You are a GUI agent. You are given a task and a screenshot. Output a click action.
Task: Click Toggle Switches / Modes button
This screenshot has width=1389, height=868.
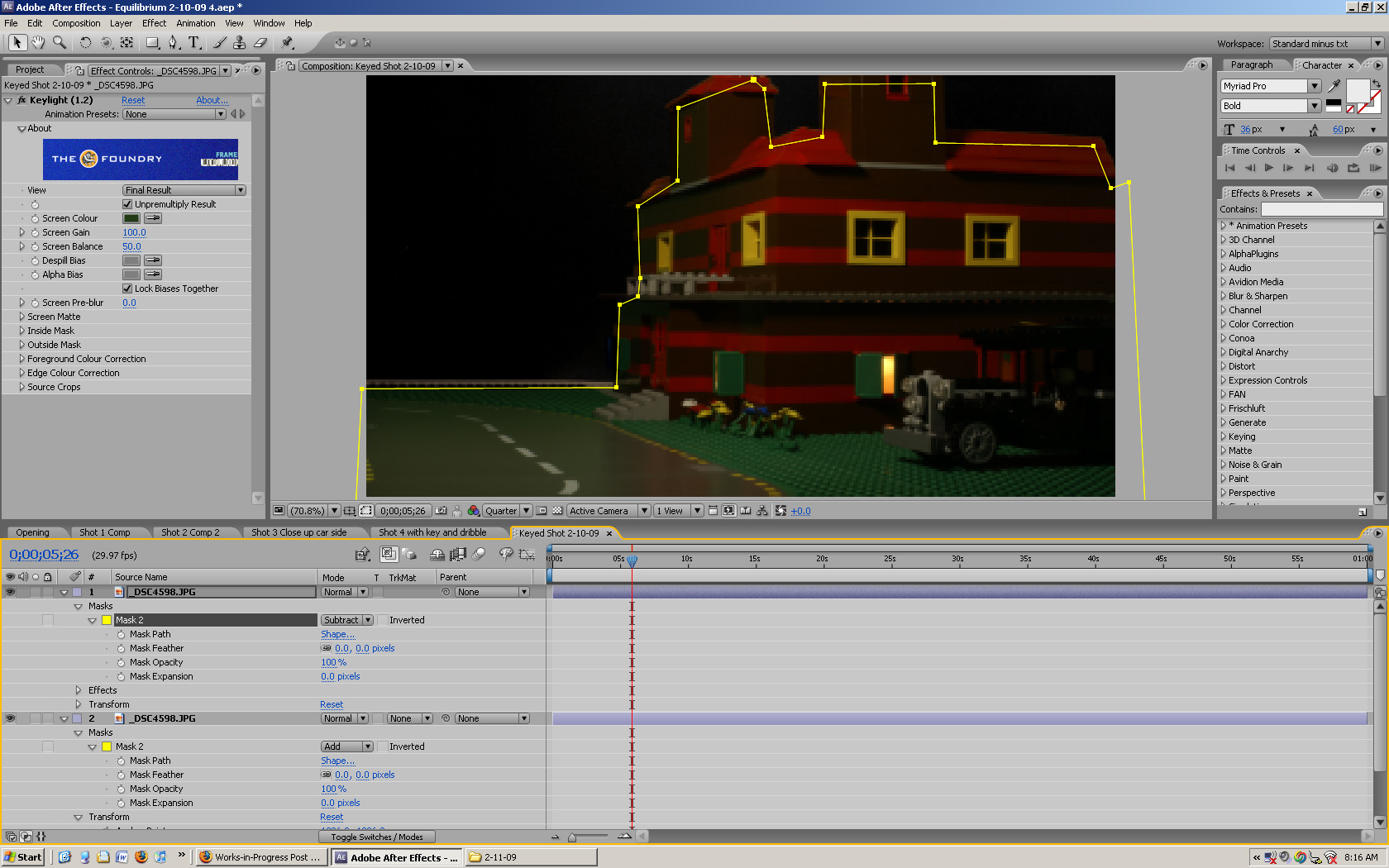[377, 837]
